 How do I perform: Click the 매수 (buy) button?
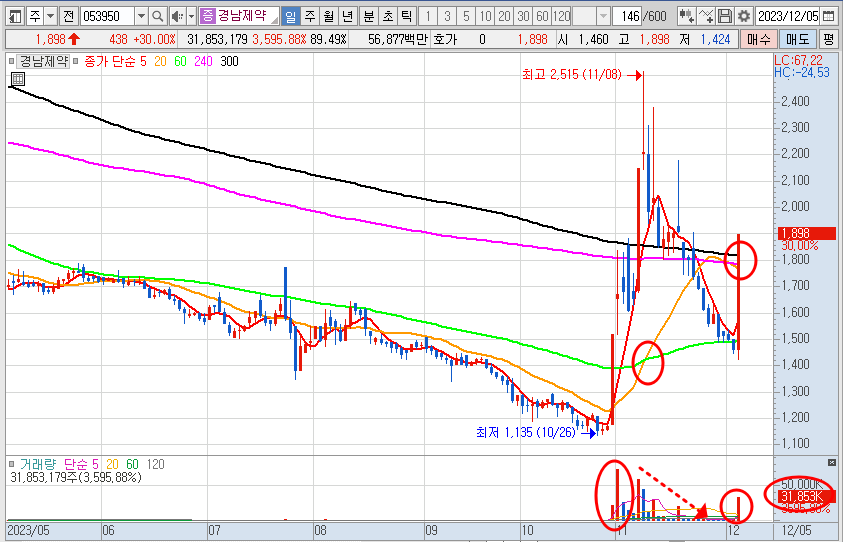tap(758, 39)
